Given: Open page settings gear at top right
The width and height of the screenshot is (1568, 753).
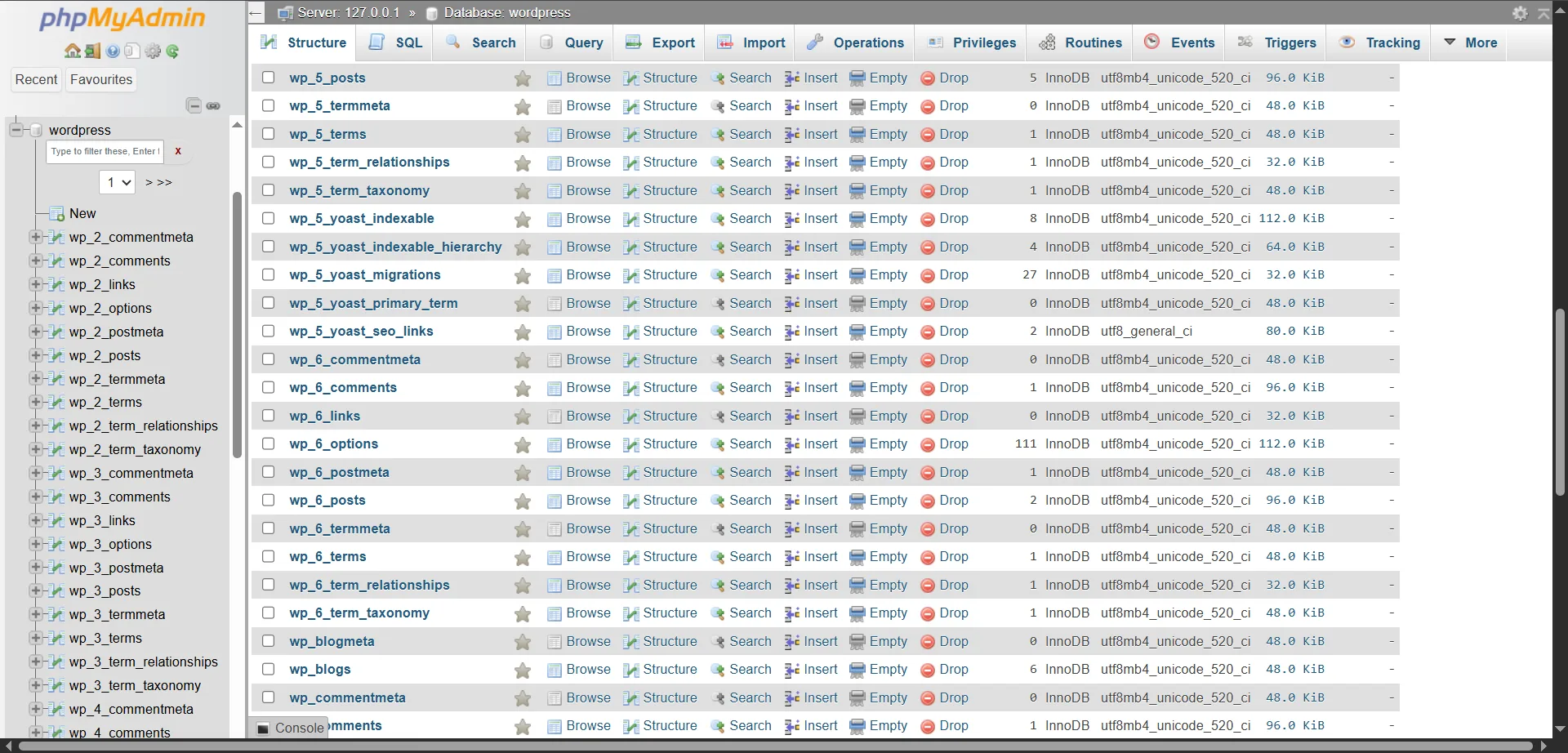Looking at the screenshot, I should coord(1520,13).
